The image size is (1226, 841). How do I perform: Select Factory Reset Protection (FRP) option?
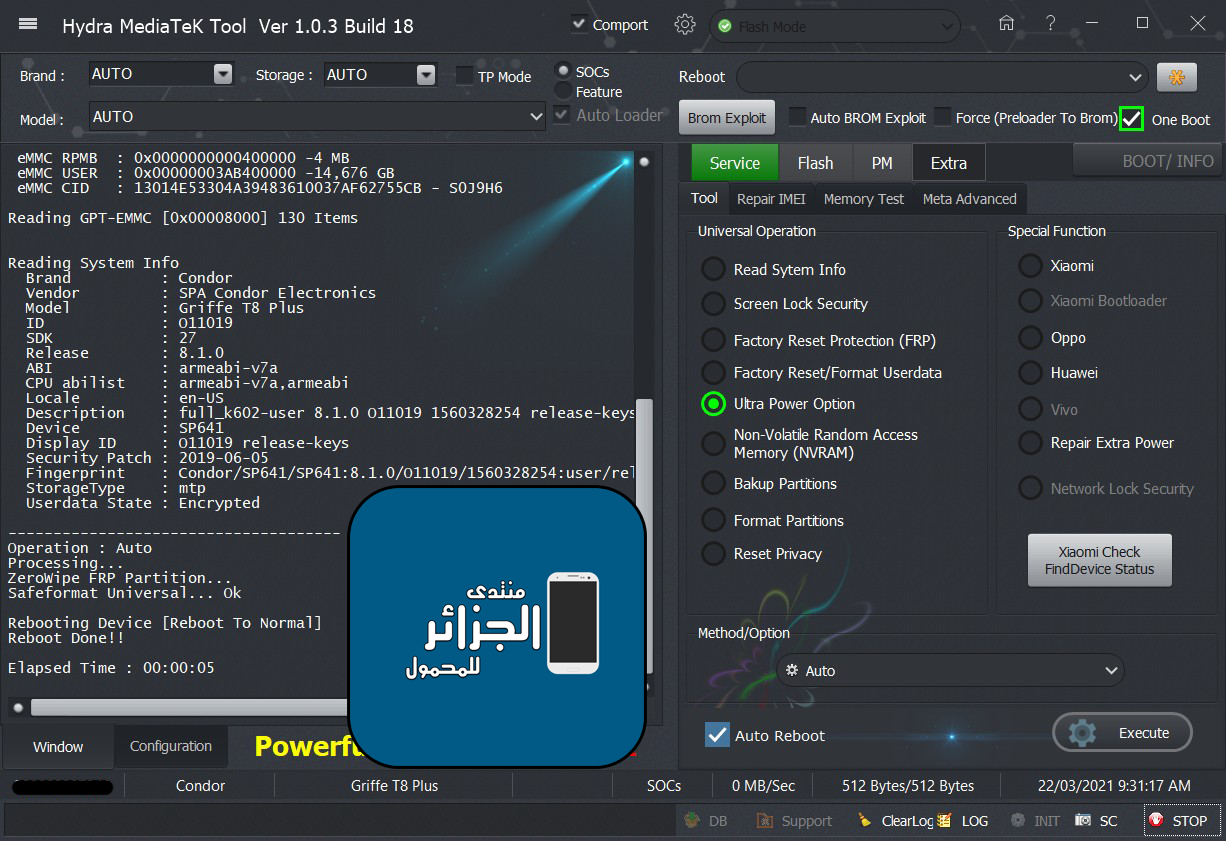713,341
